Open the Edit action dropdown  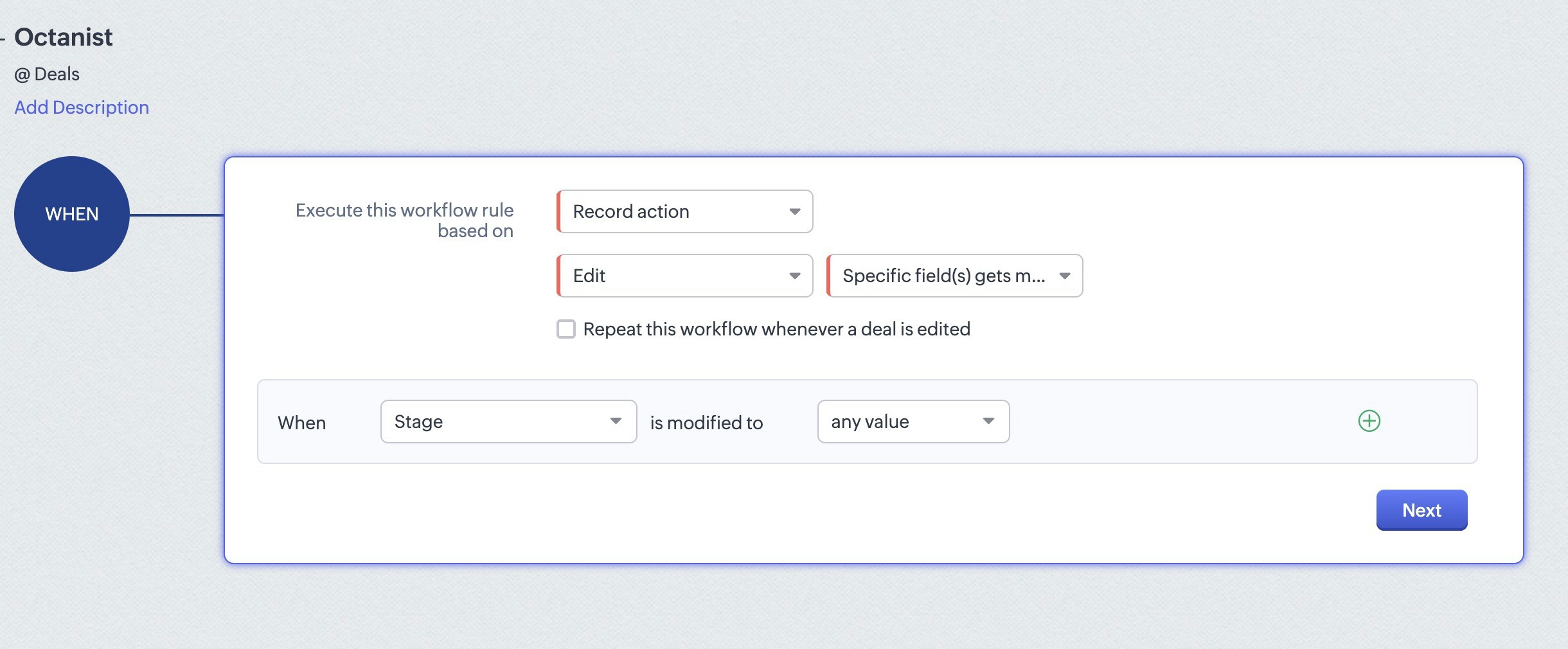click(684, 275)
